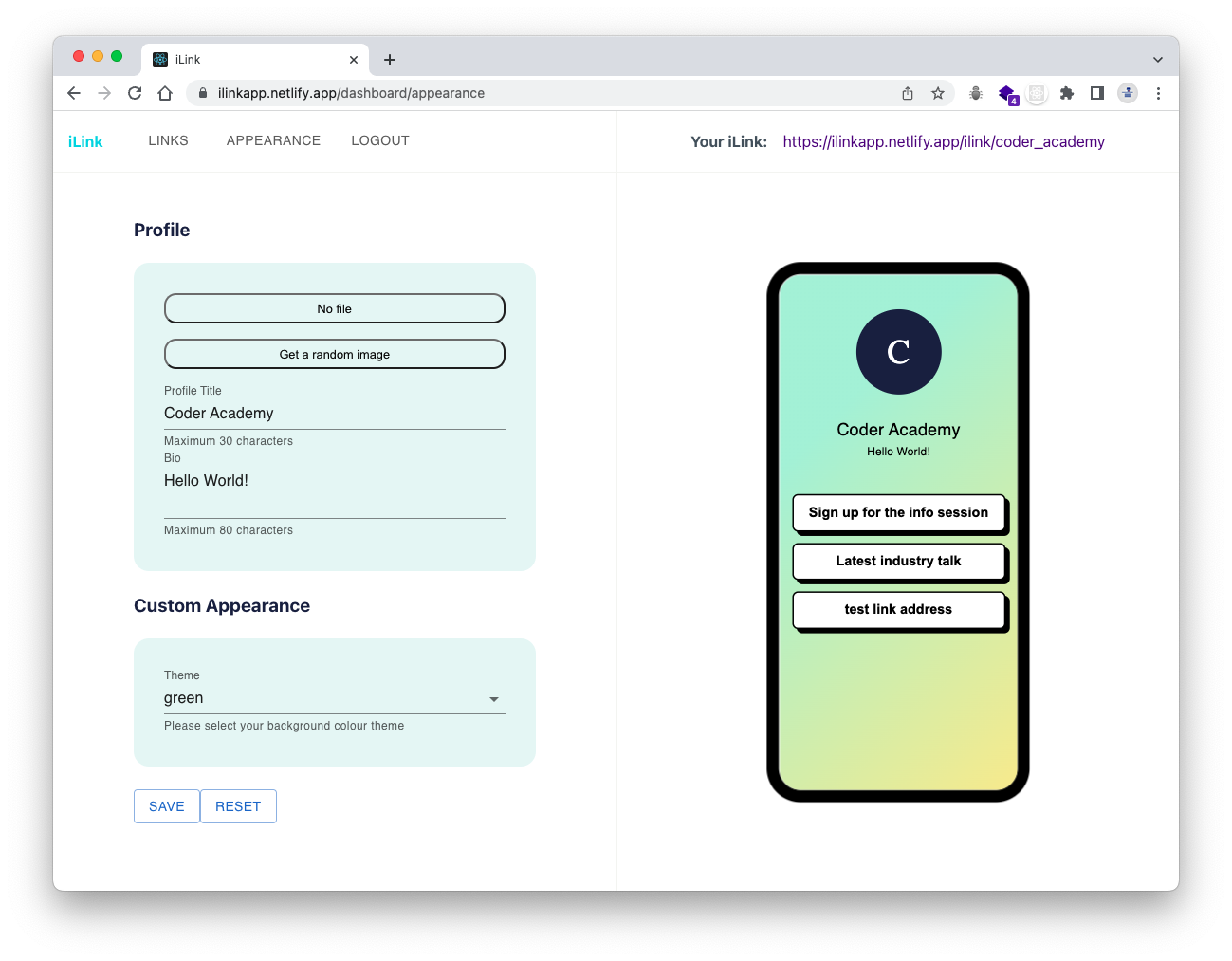Click the SAVE button

click(x=167, y=806)
